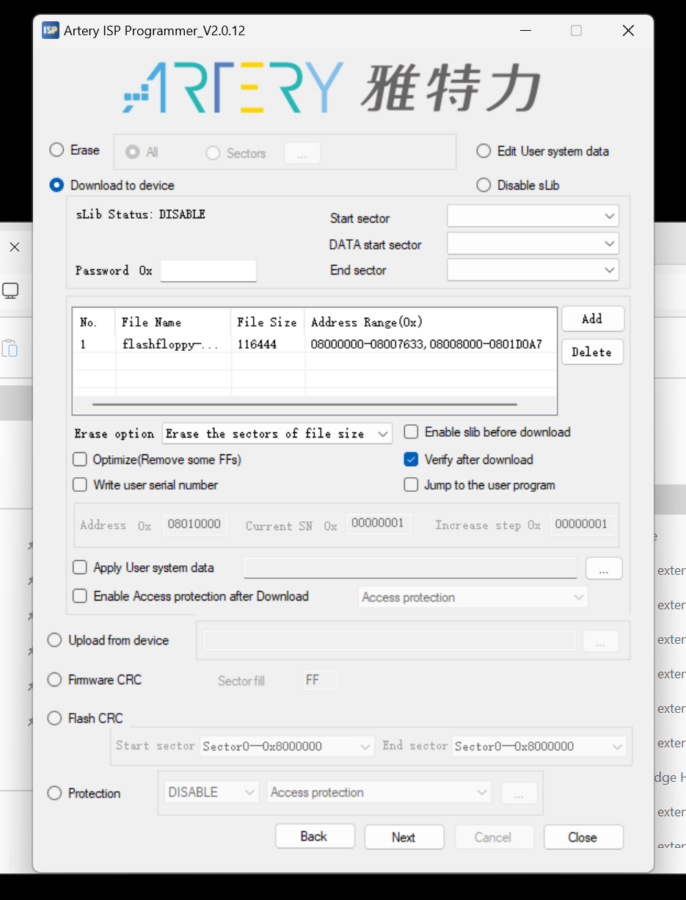Click the sLib Password input field
The image size is (686, 900).
tap(208, 271)
